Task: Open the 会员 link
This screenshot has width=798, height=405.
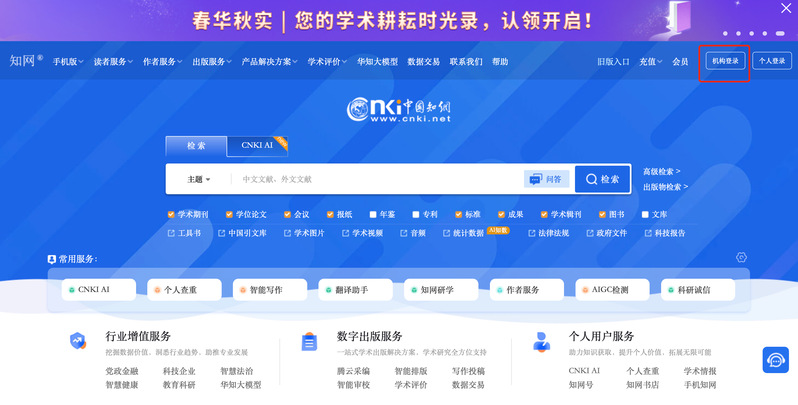Action: click(x=680, y=62)
